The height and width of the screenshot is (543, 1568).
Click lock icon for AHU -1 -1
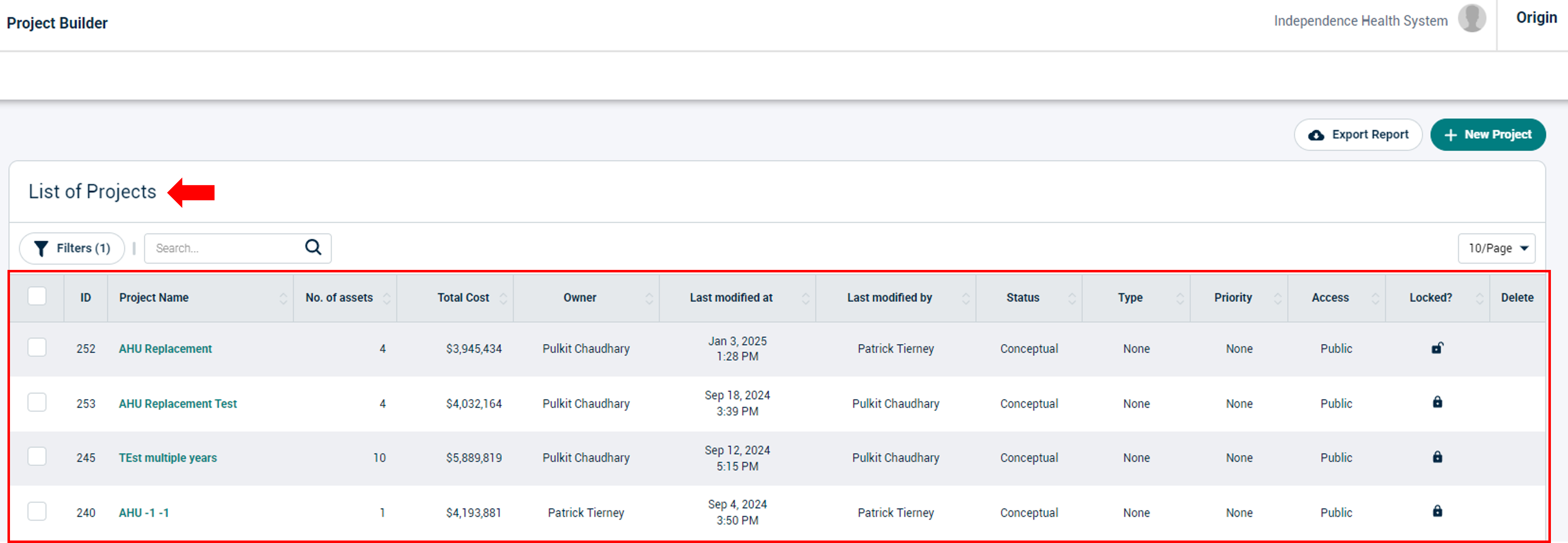click(x=1437, y=511)
